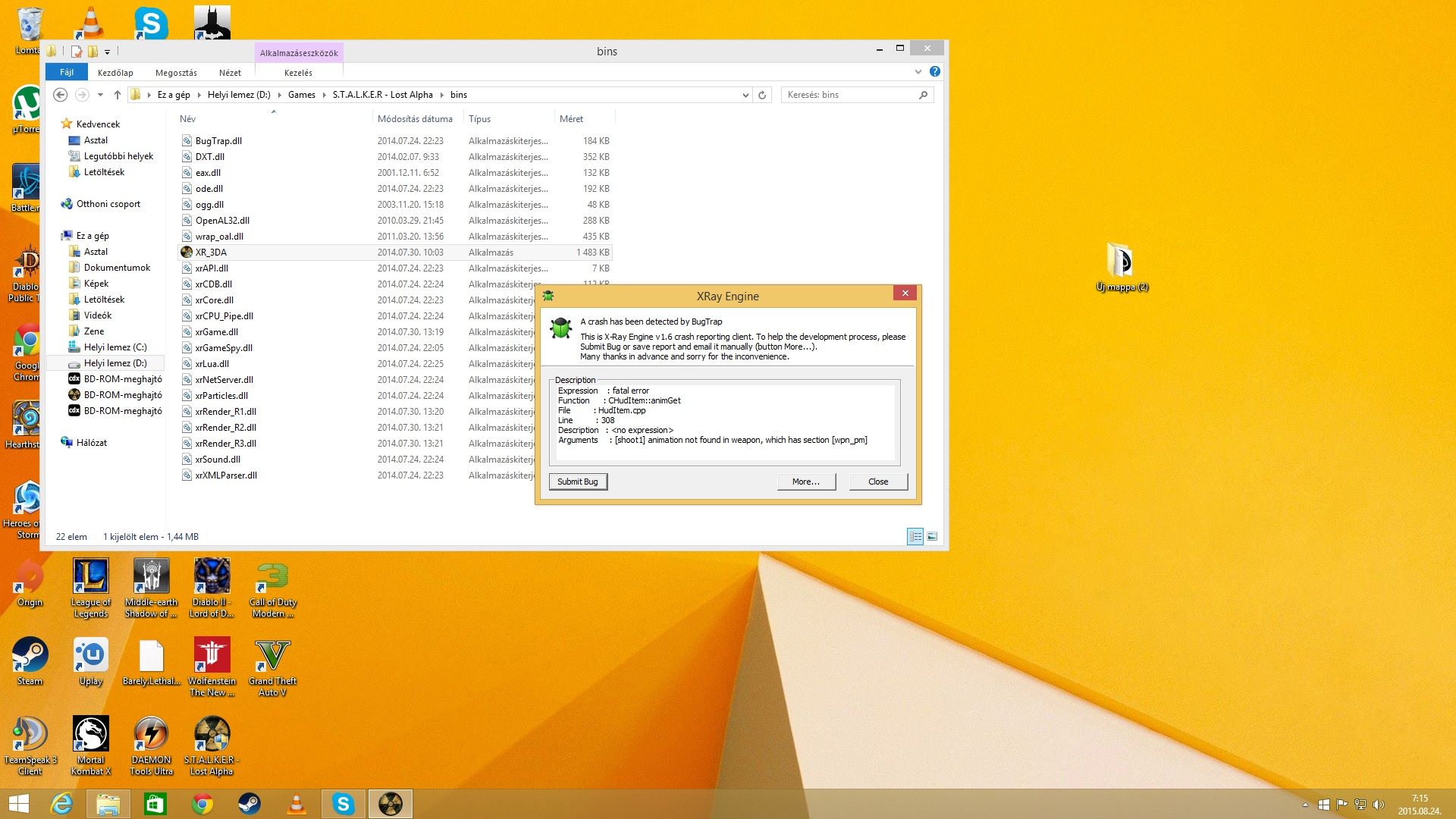Open the Nézet ribbon tab
This screenshot has width=1456, height=819.
pyautogui.click(x=230, y=73)
